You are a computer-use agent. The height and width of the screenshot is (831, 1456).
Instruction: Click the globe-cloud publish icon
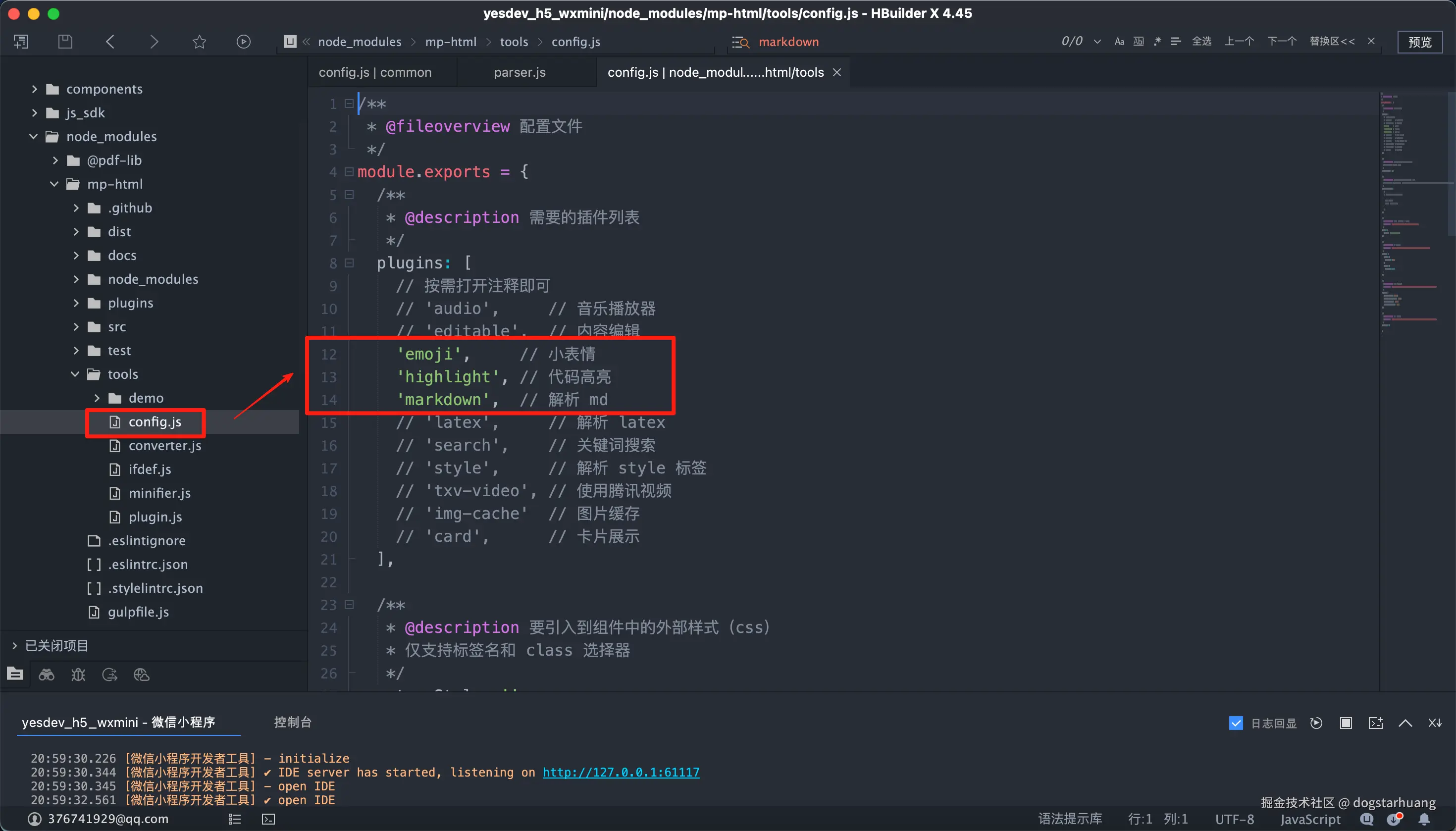tap(141, 674)
